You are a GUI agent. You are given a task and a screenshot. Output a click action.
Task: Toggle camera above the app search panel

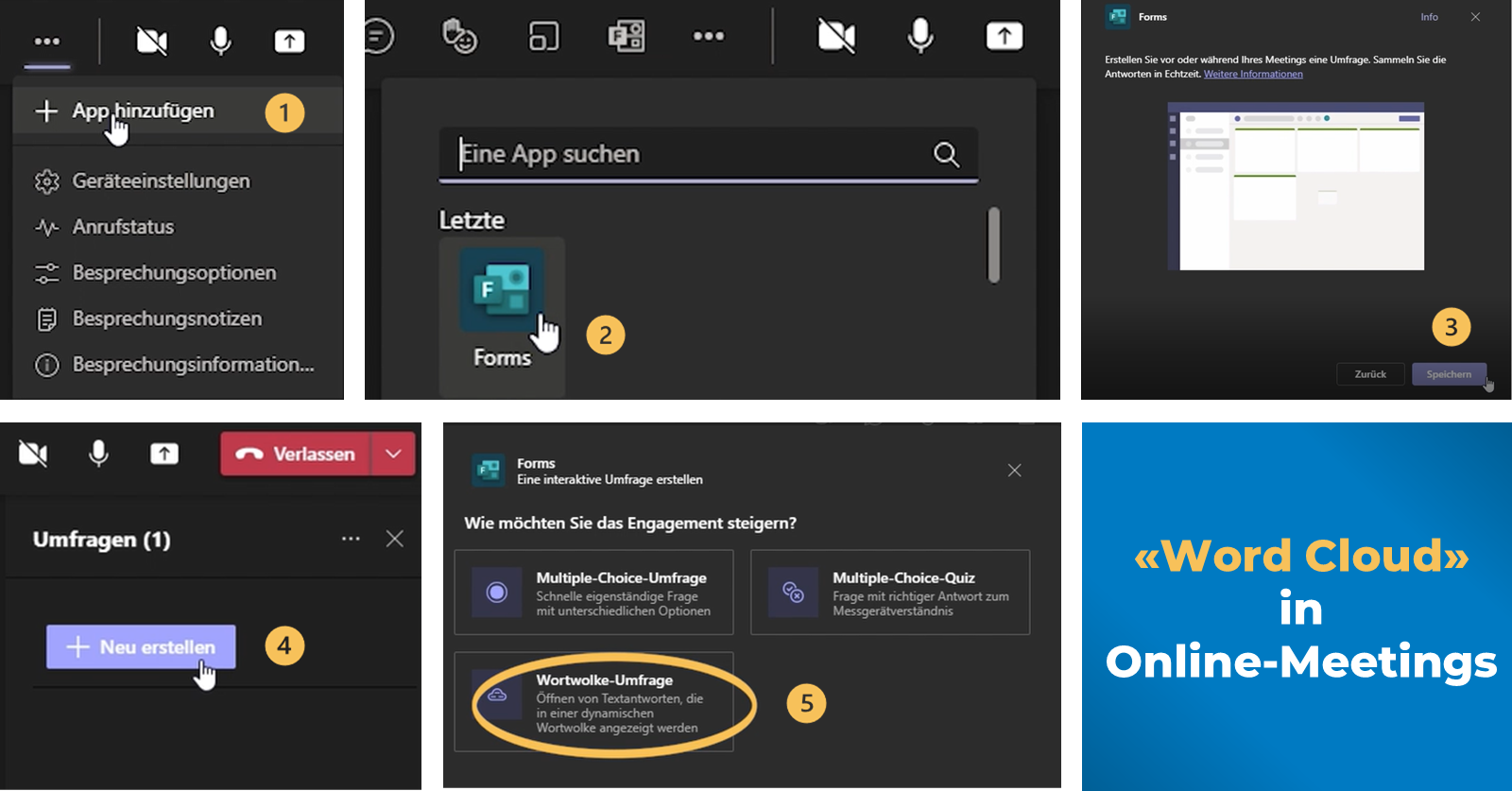(x=836, y=36)
